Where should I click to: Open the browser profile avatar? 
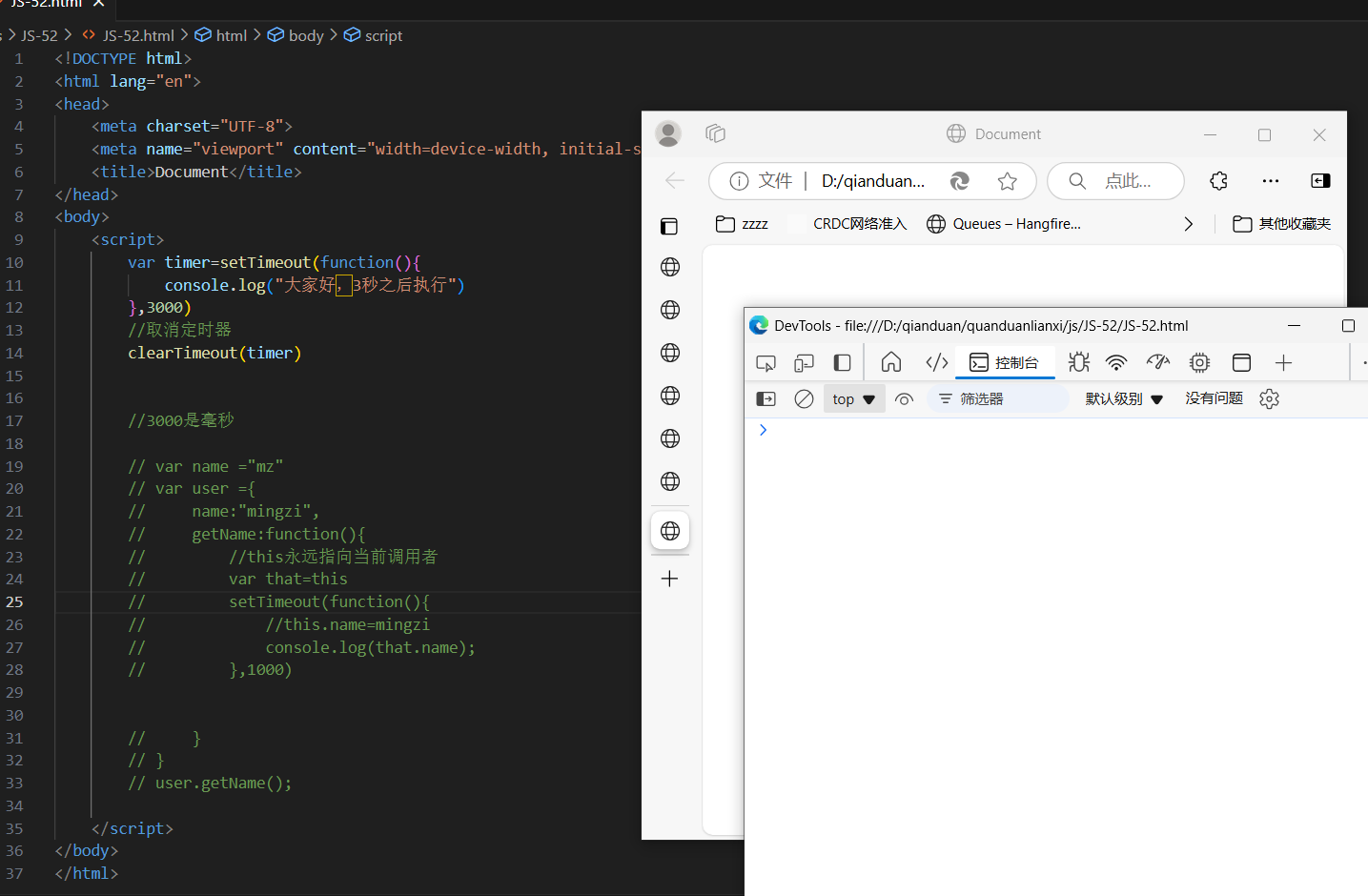(x=669, y=134)
